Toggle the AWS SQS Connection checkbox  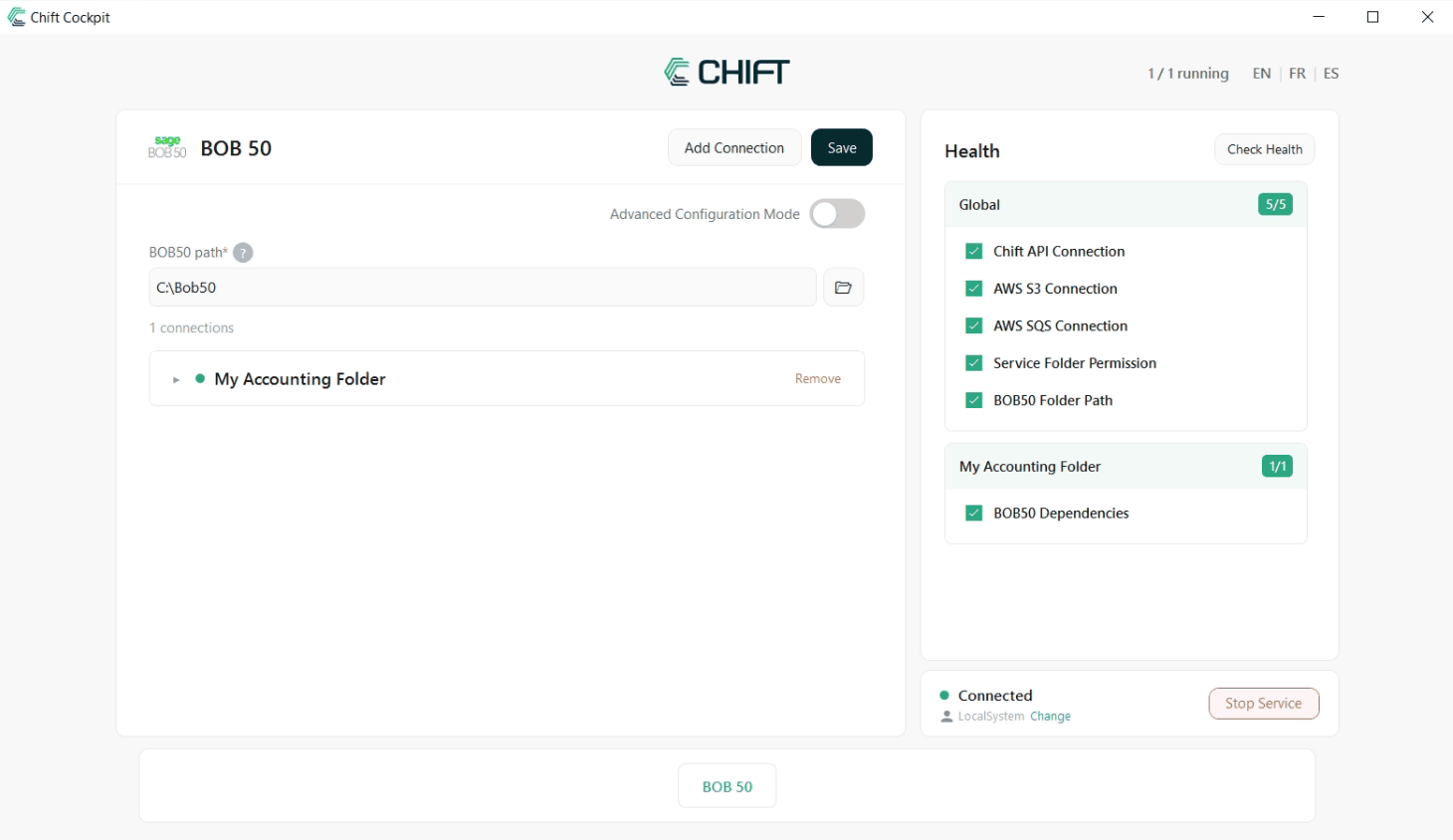click(x=974, y=325)
